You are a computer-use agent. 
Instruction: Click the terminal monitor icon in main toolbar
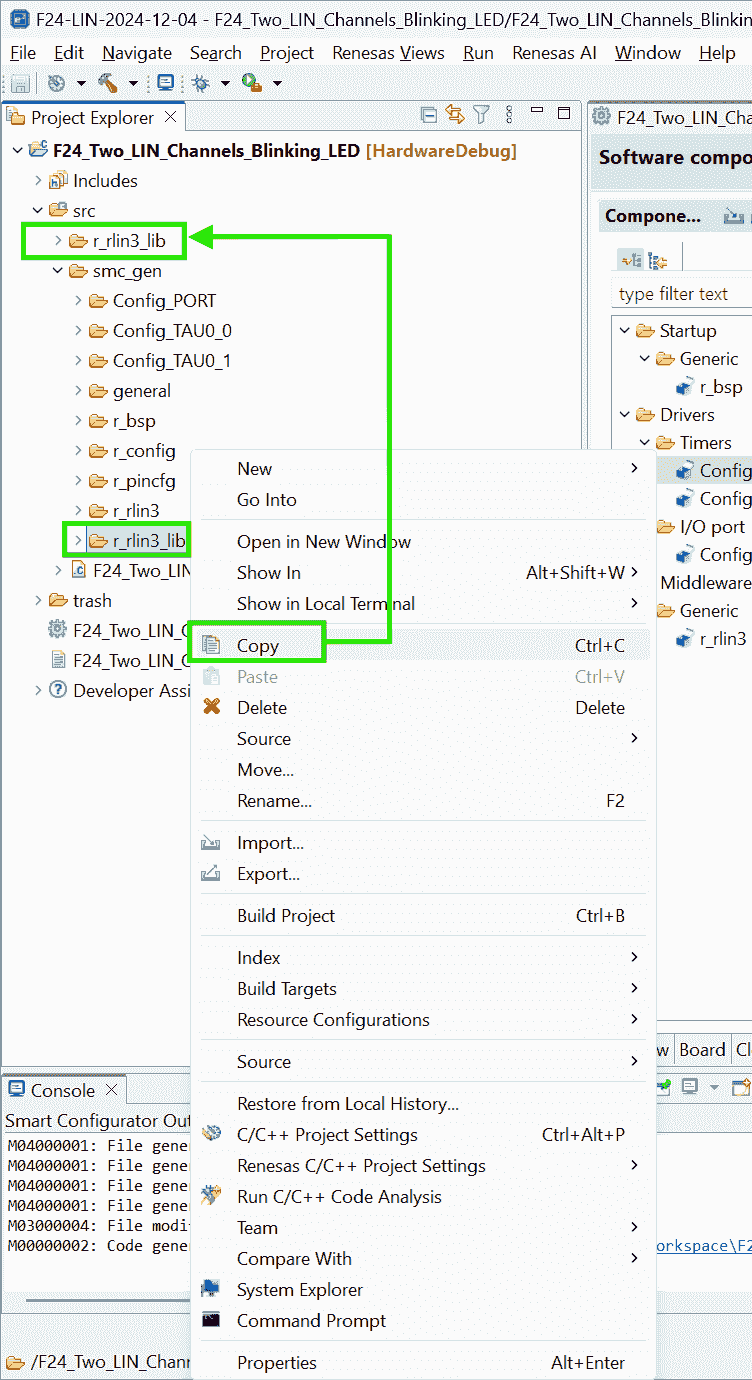[x=165, y=84]
